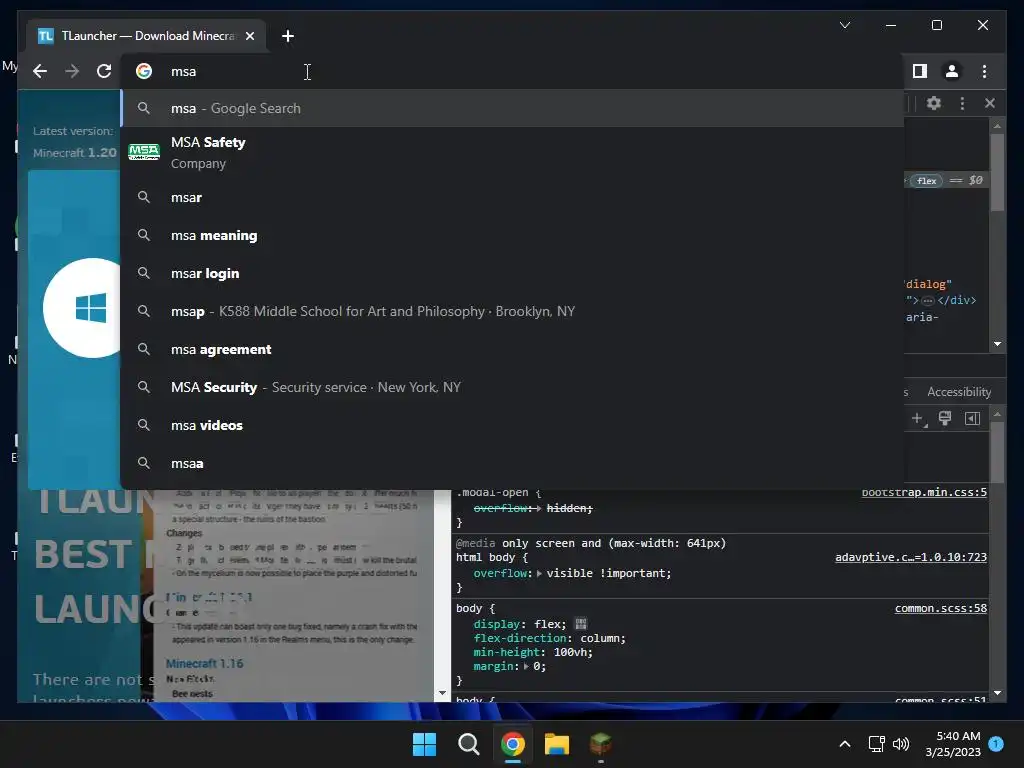This screenshot has width=1024, height=768.
Task: Close the TLauncher tab
Action: tap(249, 36)
